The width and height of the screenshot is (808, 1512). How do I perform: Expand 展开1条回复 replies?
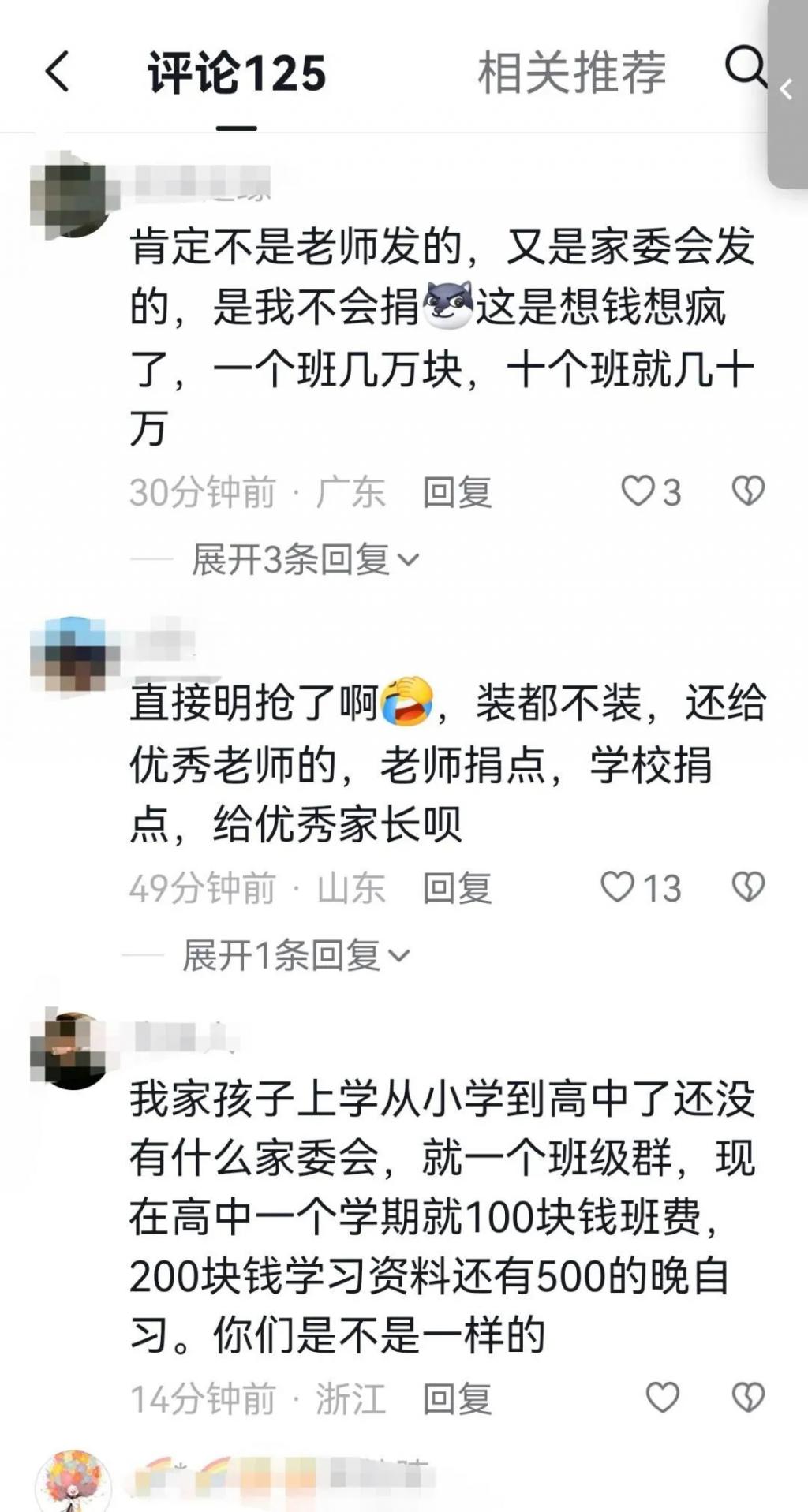click(297, 956)
